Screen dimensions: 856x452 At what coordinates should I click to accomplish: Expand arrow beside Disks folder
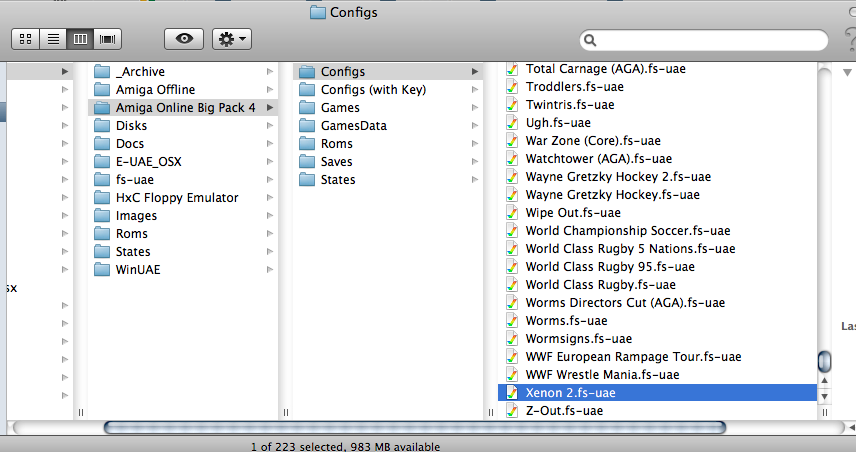[x=270, y=126]
